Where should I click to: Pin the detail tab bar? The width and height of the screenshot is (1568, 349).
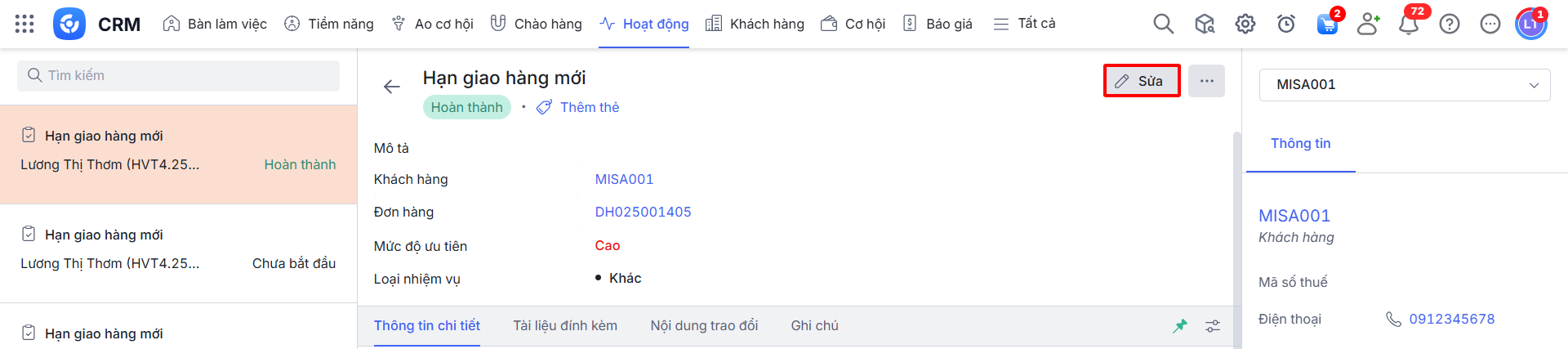tap(1180, 326)
